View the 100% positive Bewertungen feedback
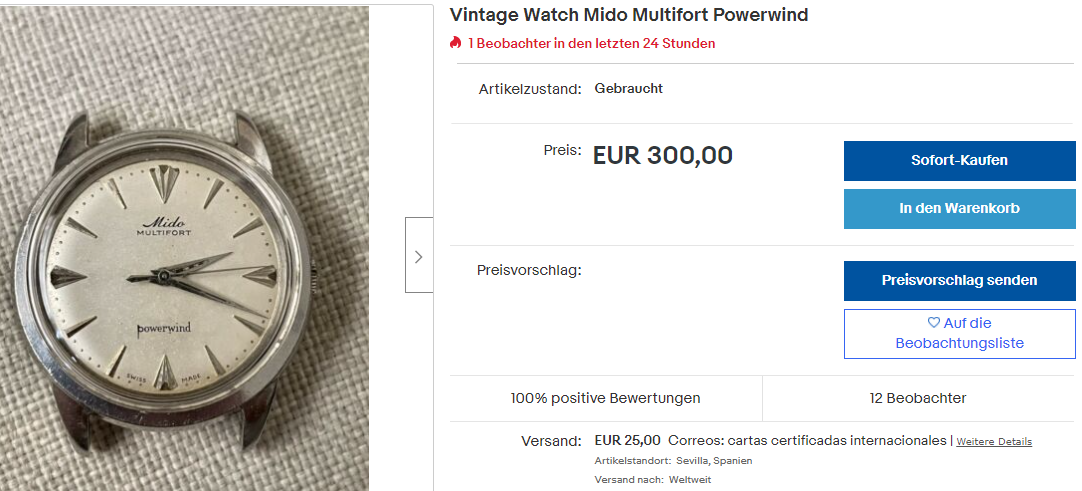 605,398
